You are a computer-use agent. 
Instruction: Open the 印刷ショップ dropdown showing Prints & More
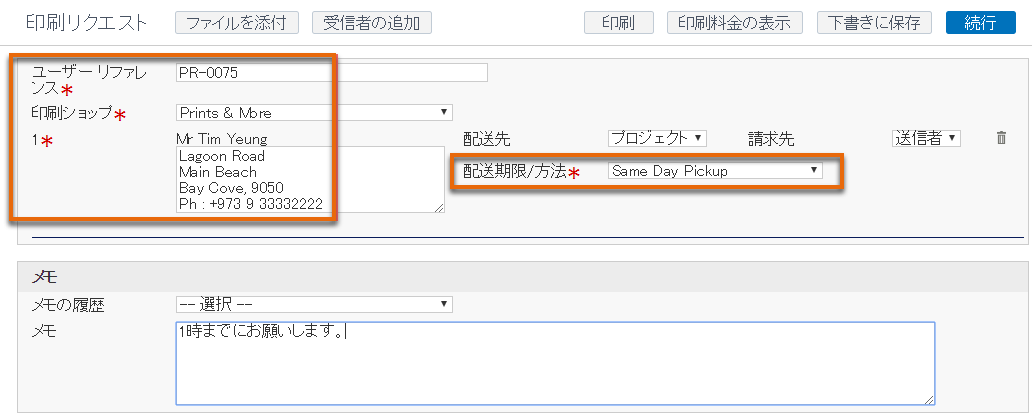[314, 112]
